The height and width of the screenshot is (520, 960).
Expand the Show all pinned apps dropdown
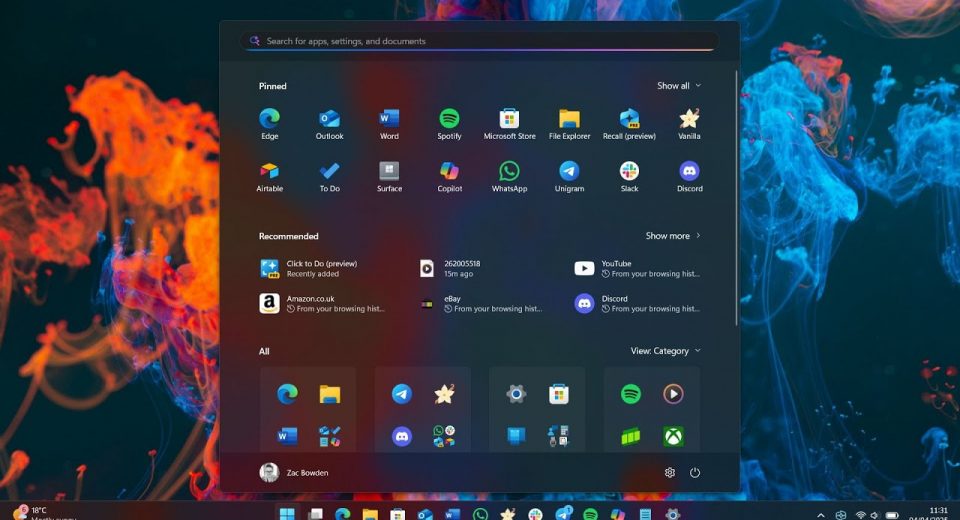[x=679, y=86]
